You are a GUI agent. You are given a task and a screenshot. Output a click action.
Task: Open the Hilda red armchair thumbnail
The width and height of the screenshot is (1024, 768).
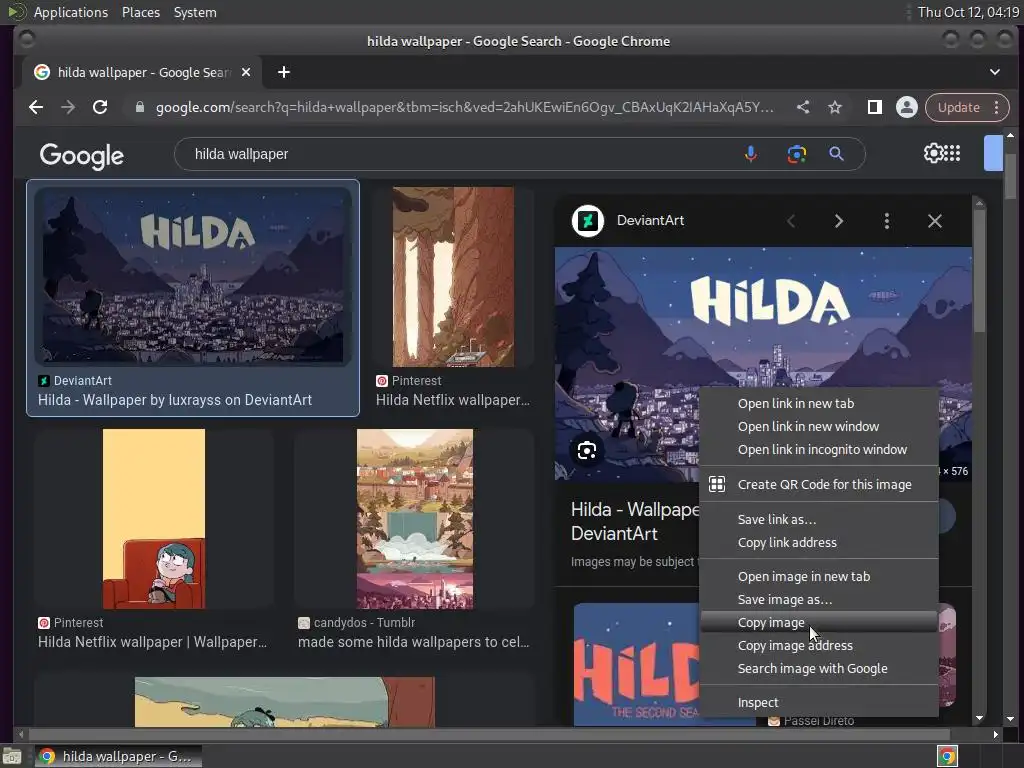[x=153, y=519]
